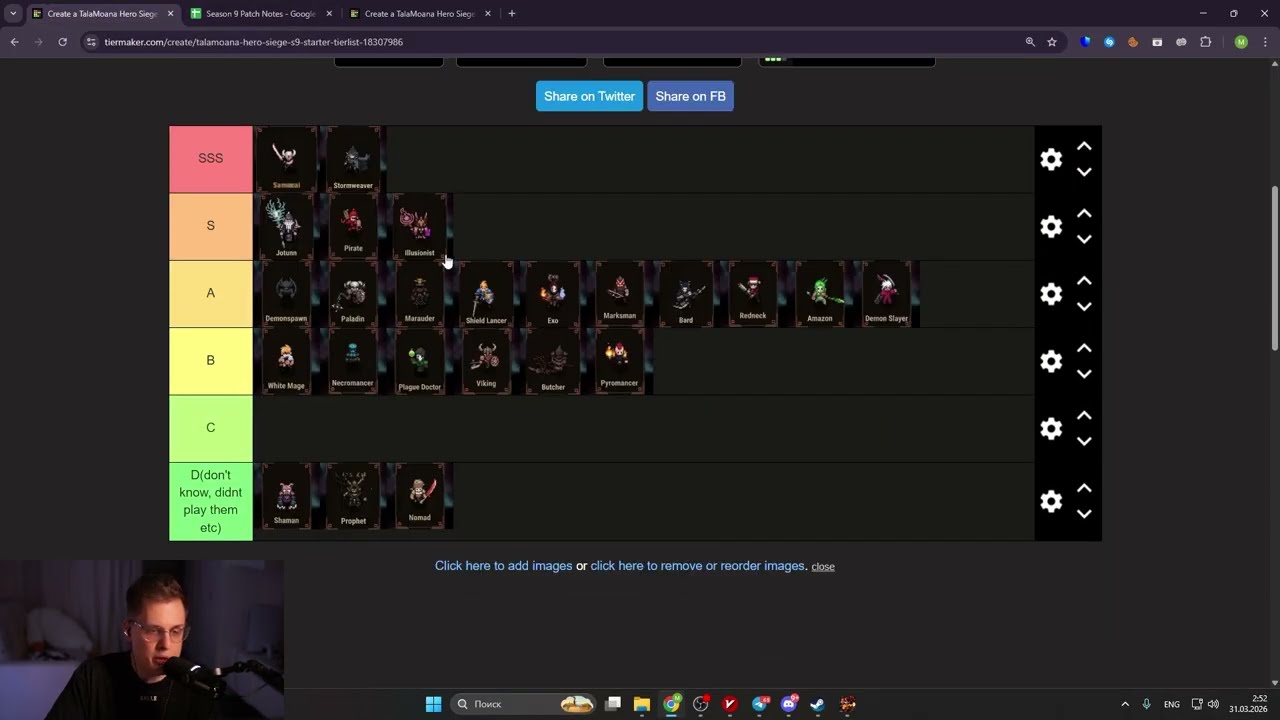Select the lime C tier label

pos(211,428)
